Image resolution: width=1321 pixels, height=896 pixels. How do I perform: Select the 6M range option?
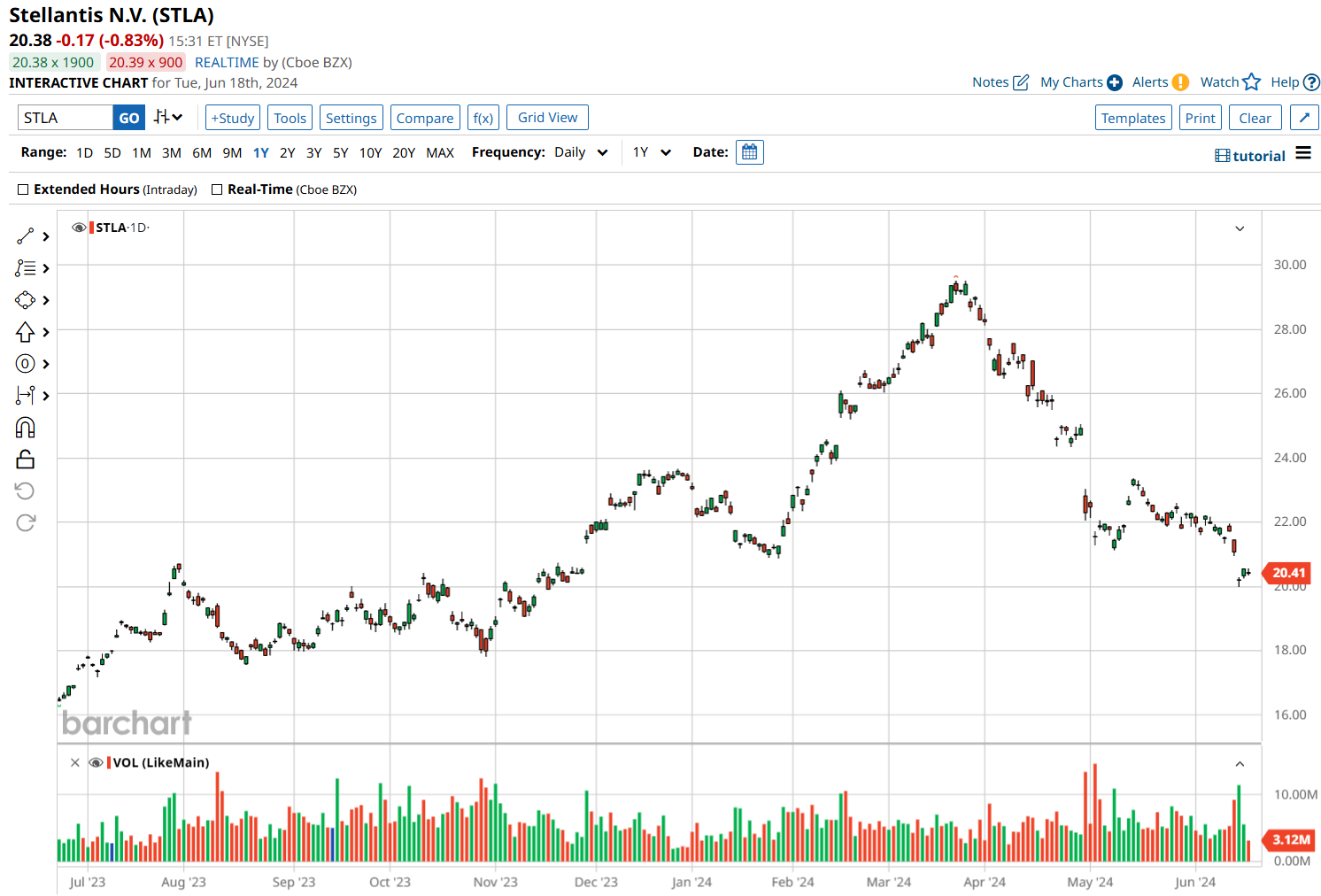click(x=202, y=152)
